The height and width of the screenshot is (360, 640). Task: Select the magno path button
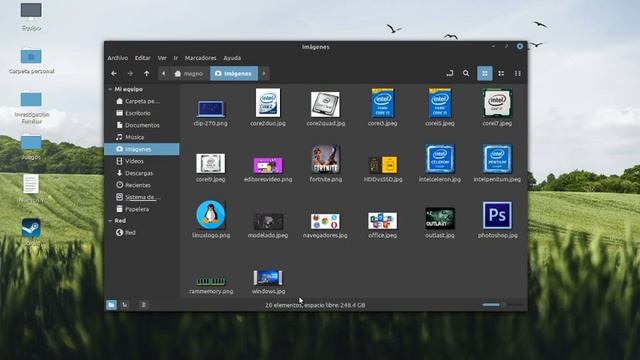pyautogui.click(x=189, y=73)
